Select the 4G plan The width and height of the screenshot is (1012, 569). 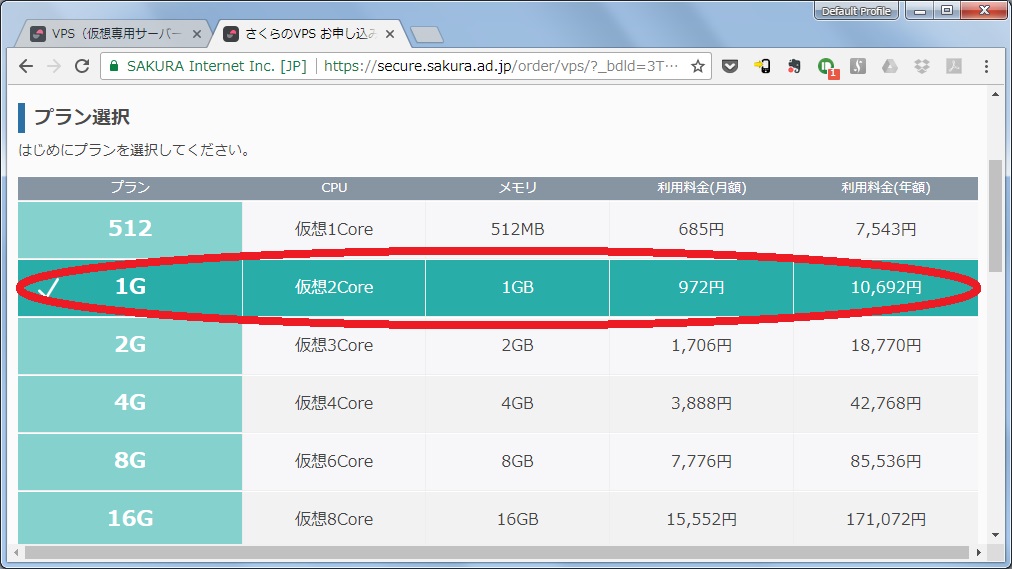(x=130, y=403)
